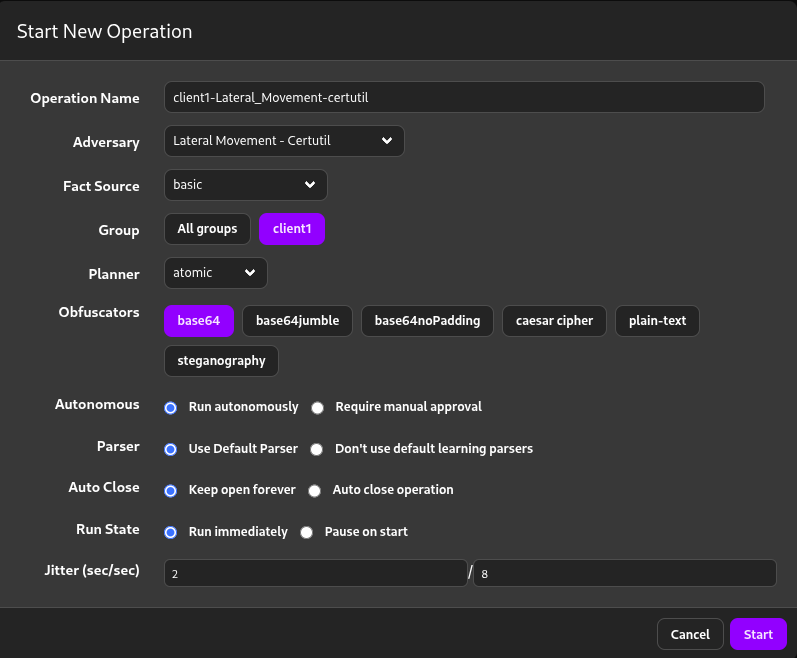Choose the base64noPadding obfuscator
The image size is (797, 658).
click(x=427, y=320)
